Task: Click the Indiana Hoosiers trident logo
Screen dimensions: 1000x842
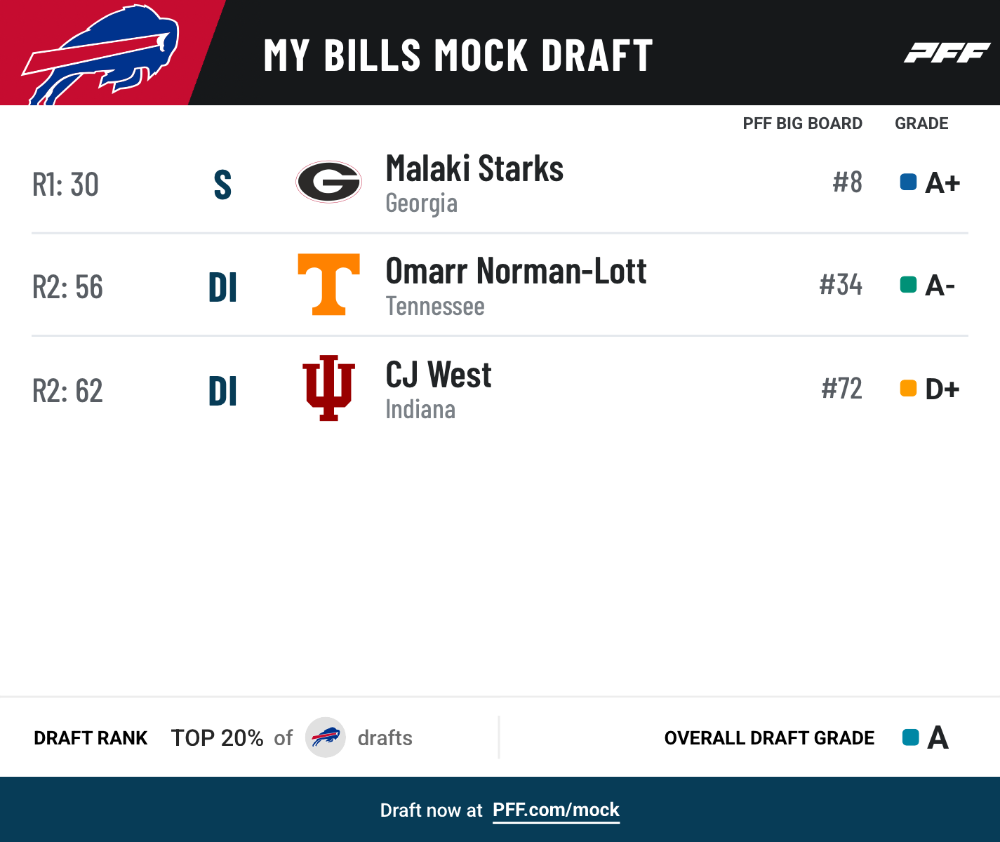Action: [328, 388]
